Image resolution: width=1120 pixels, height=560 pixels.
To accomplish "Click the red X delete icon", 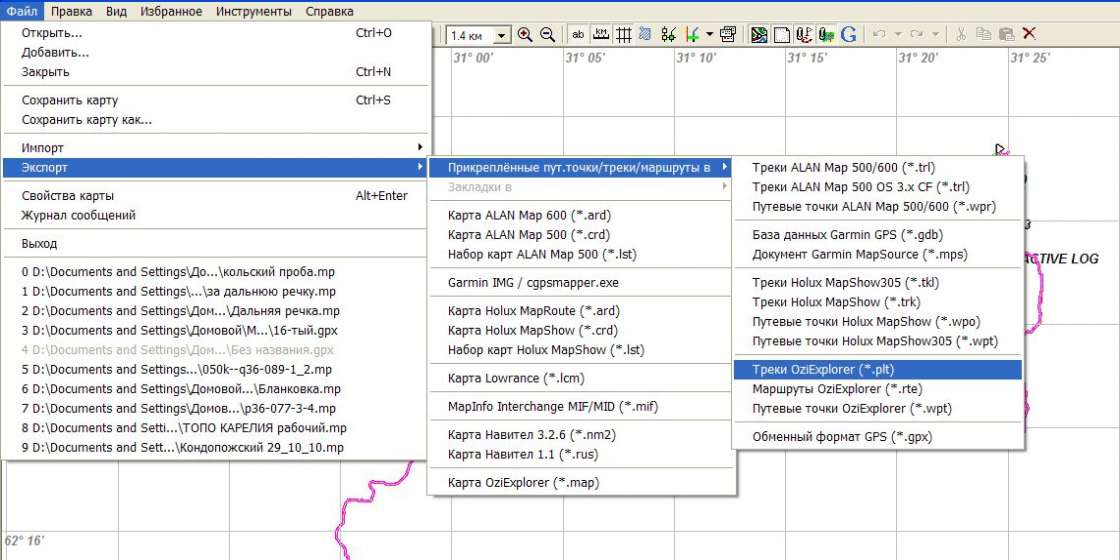I will (x=1029, y=35).
